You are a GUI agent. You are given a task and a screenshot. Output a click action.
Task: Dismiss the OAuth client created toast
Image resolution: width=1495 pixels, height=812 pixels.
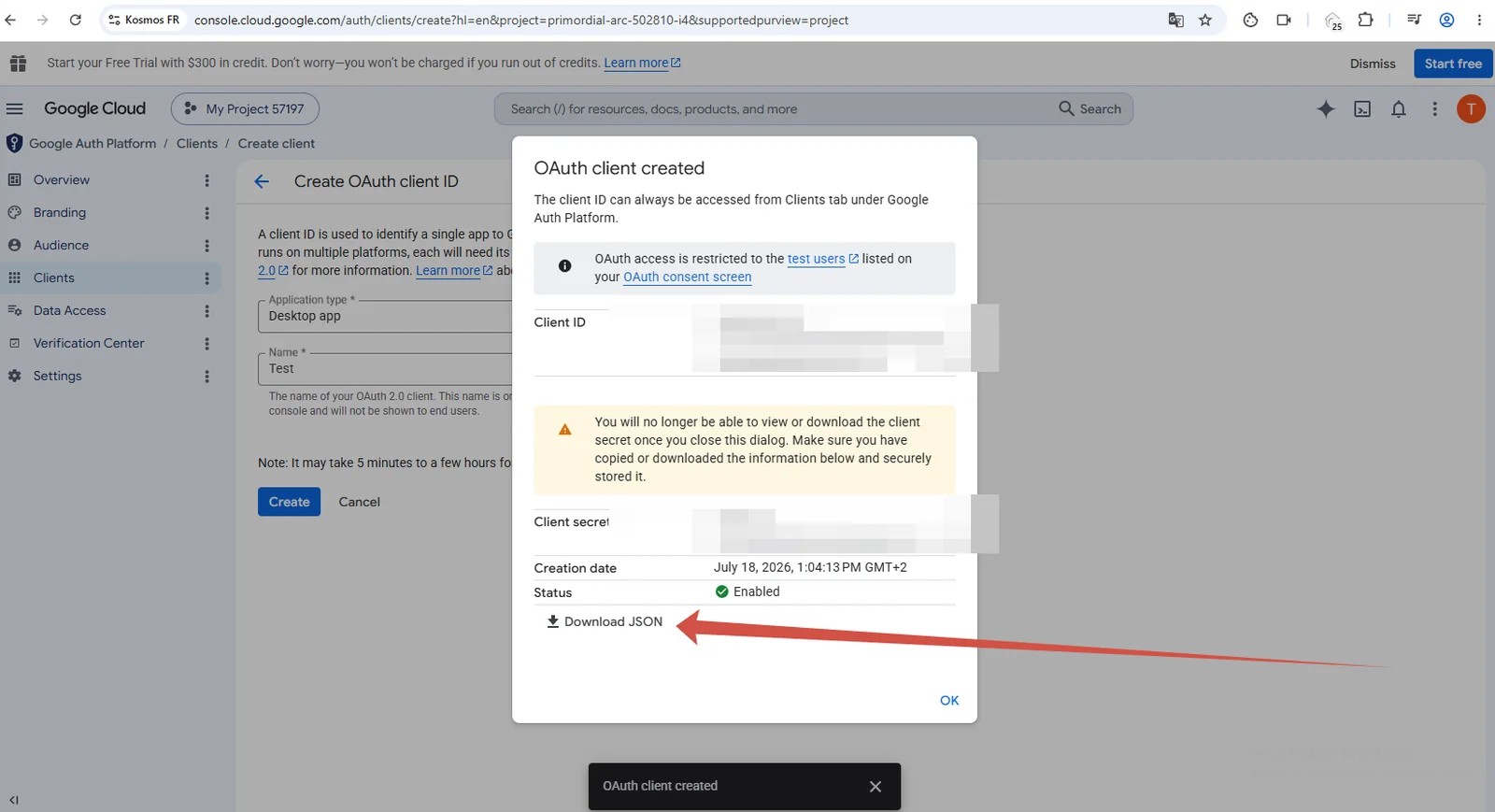tap(876, 787)
